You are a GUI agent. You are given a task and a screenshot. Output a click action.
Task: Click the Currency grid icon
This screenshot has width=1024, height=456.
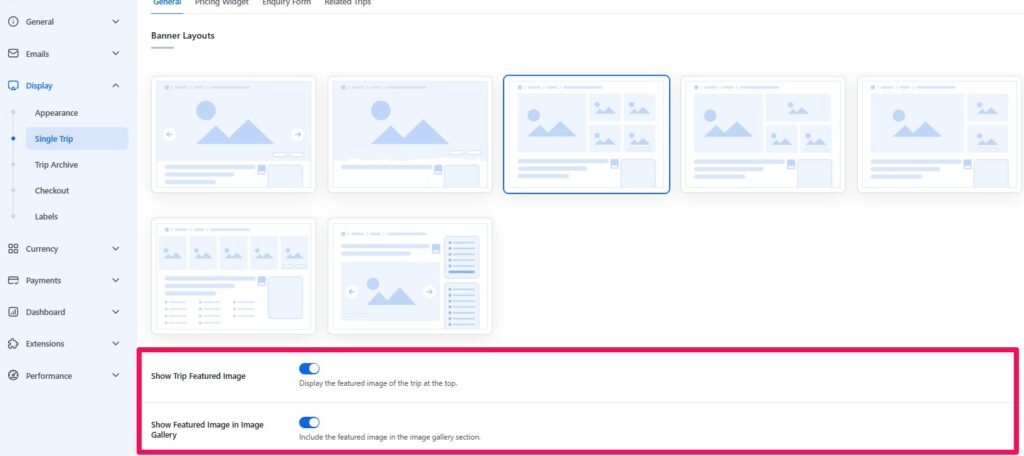[13, 249]
